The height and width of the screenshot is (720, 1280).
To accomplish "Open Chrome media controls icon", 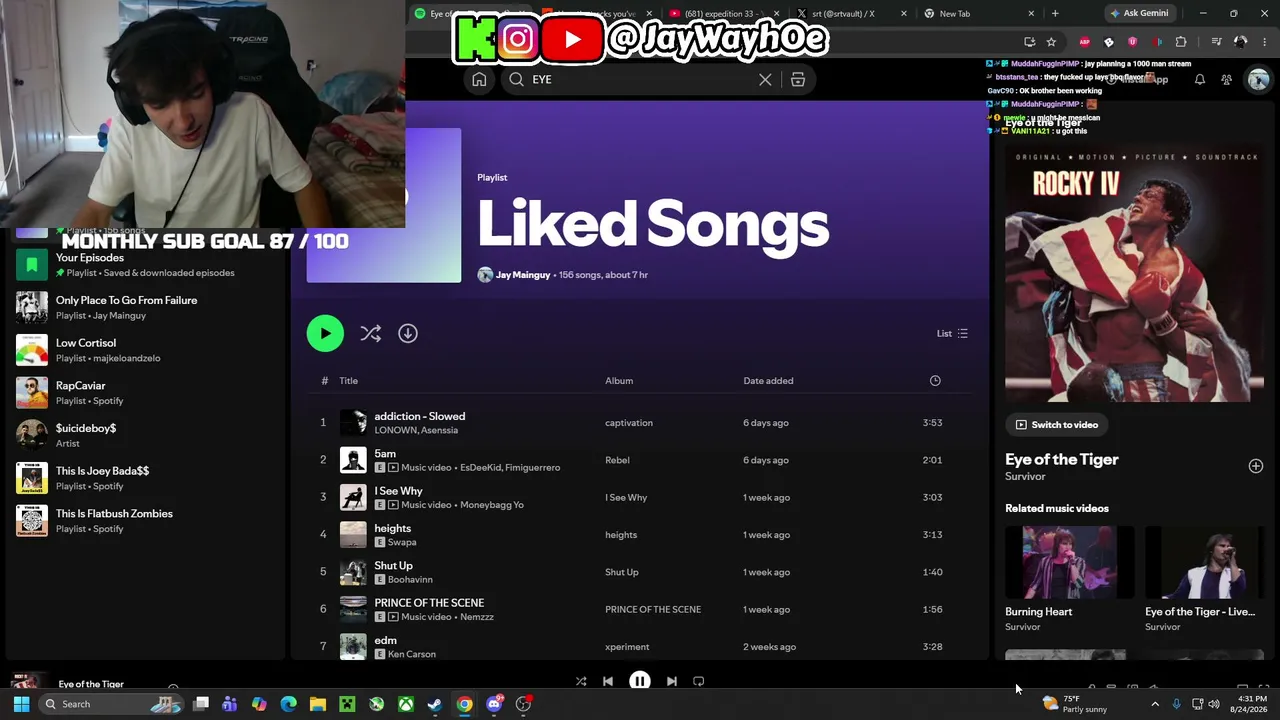I will [x=1216, y=42].
